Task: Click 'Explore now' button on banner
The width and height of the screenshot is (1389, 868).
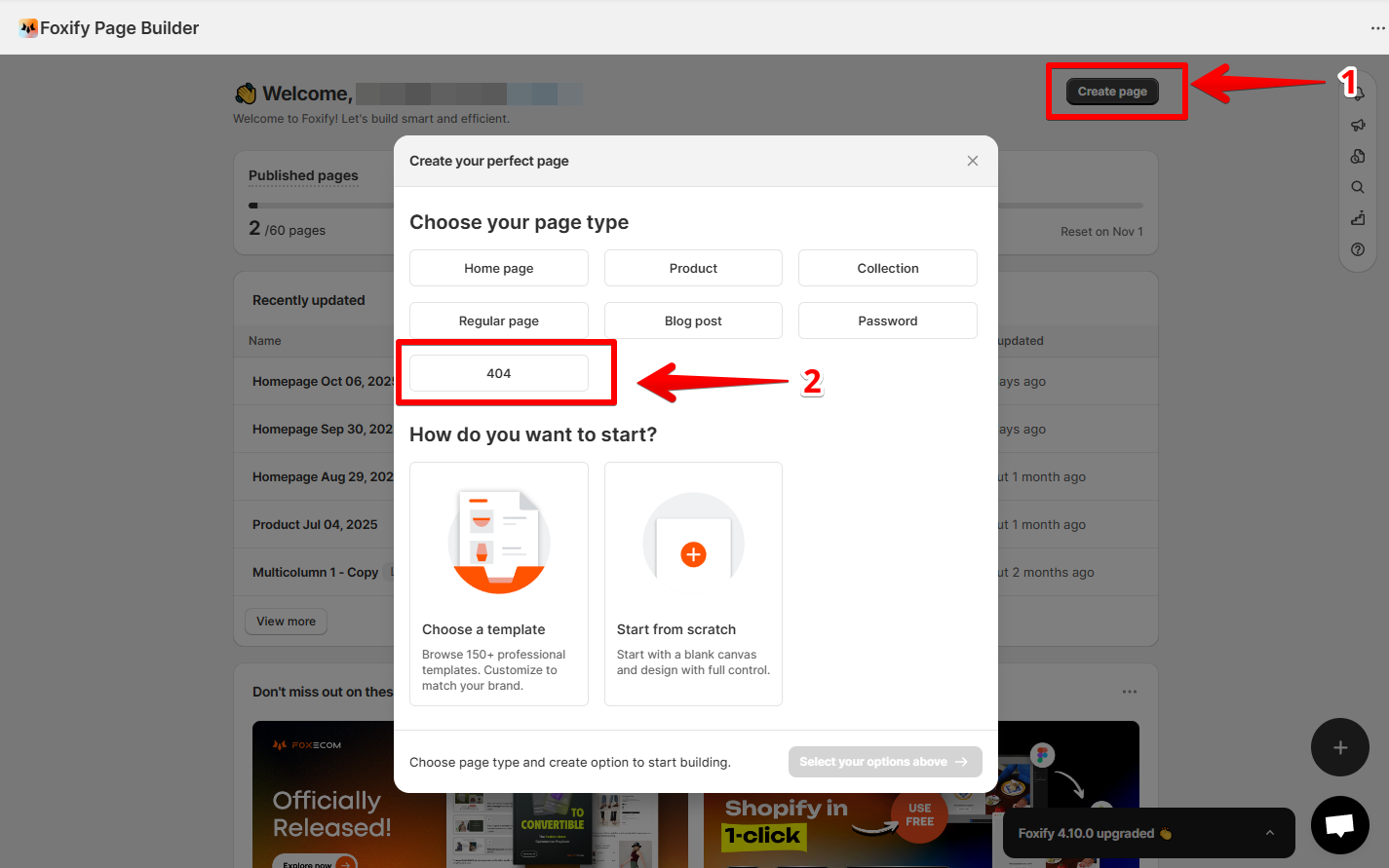Action: coord(315,862)
